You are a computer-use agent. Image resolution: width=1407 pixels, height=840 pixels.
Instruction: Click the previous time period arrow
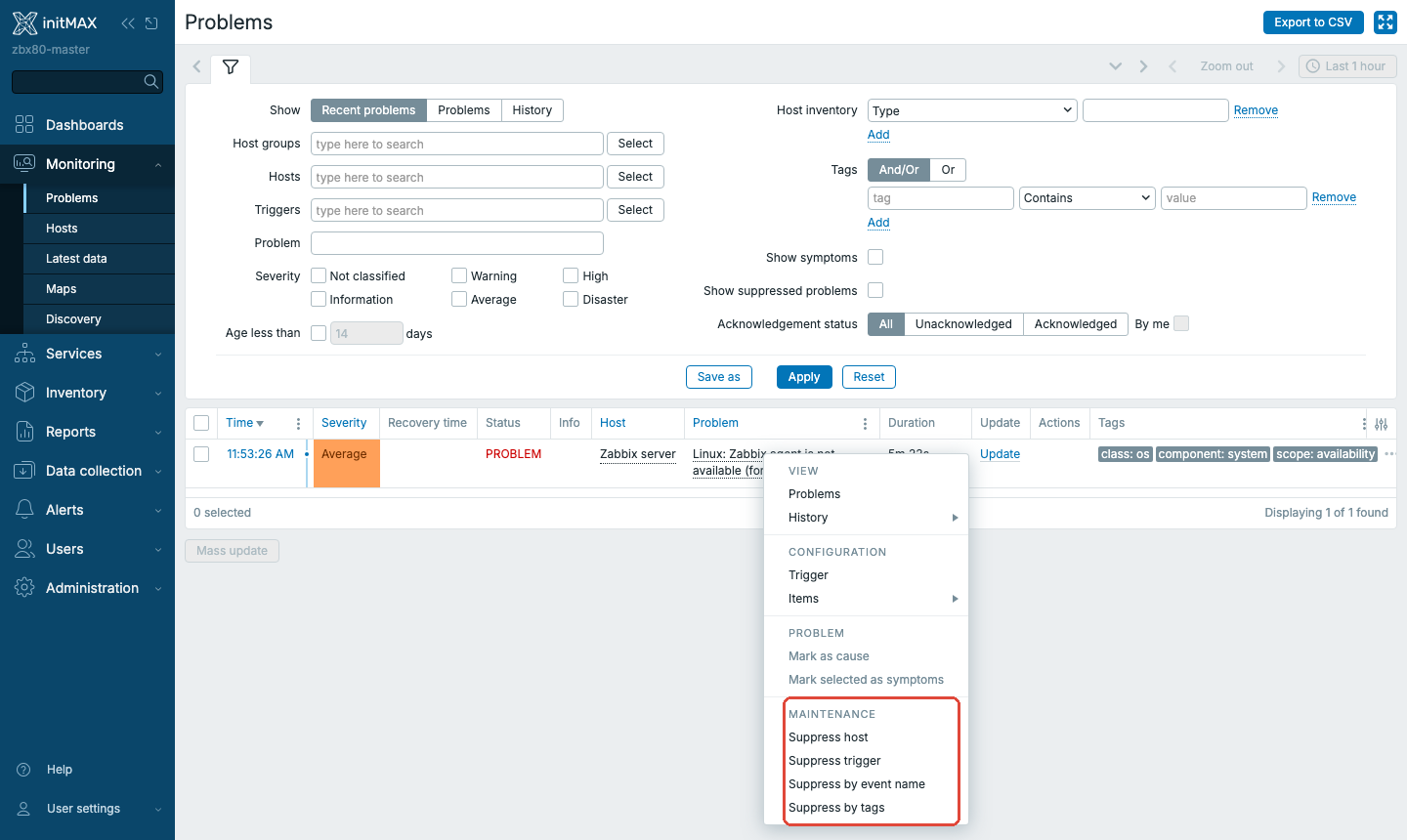pyautogui.click(x=1172, y=66)
